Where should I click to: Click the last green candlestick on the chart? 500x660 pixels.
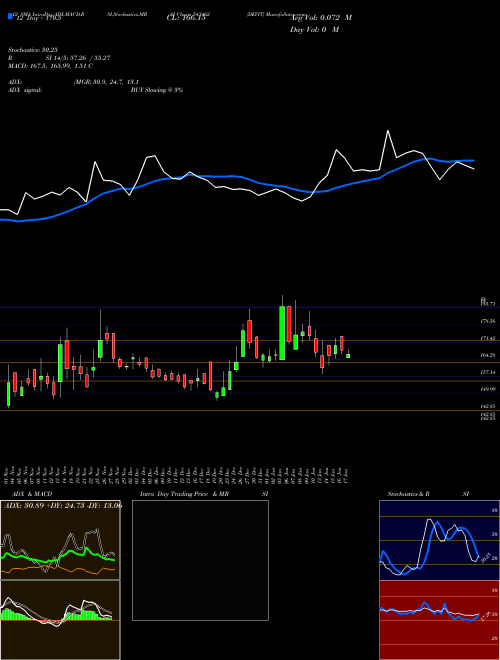coord(348,356)
